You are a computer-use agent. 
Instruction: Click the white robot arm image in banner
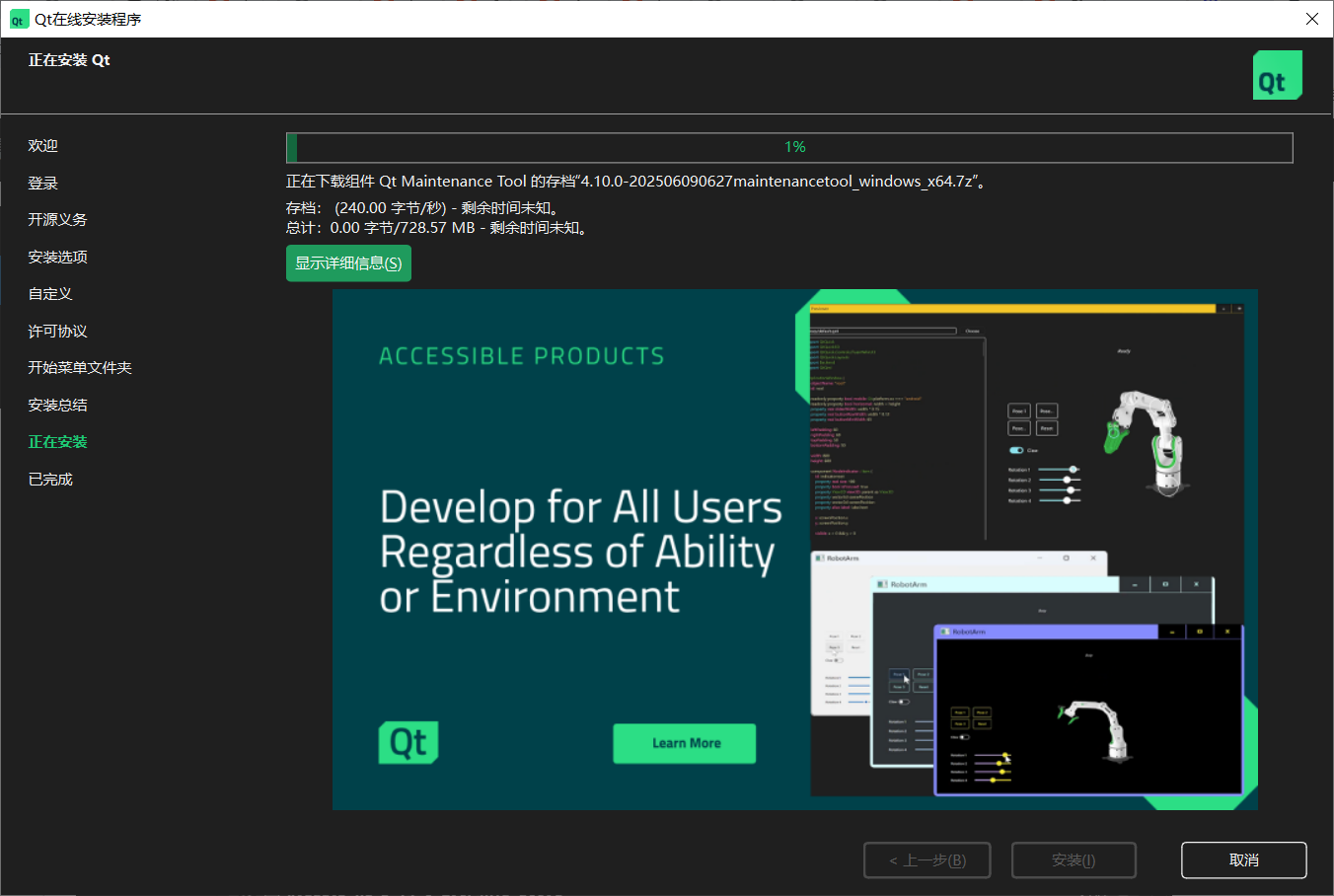point(1144,441)
